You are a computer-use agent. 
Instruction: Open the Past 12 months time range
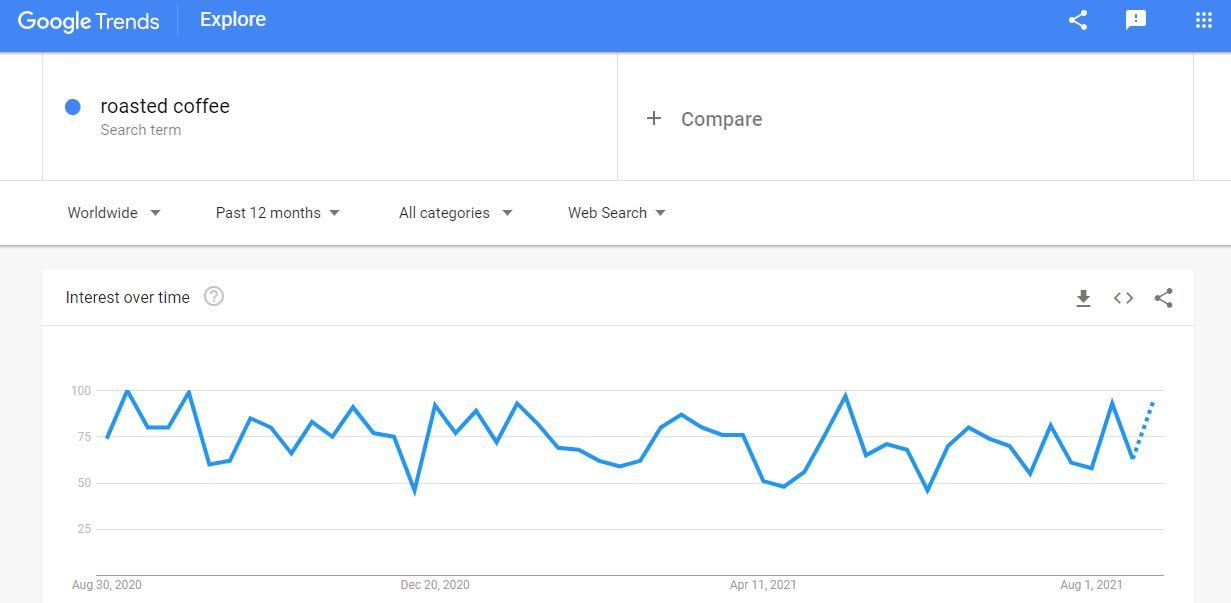click(x=278, y=213)
